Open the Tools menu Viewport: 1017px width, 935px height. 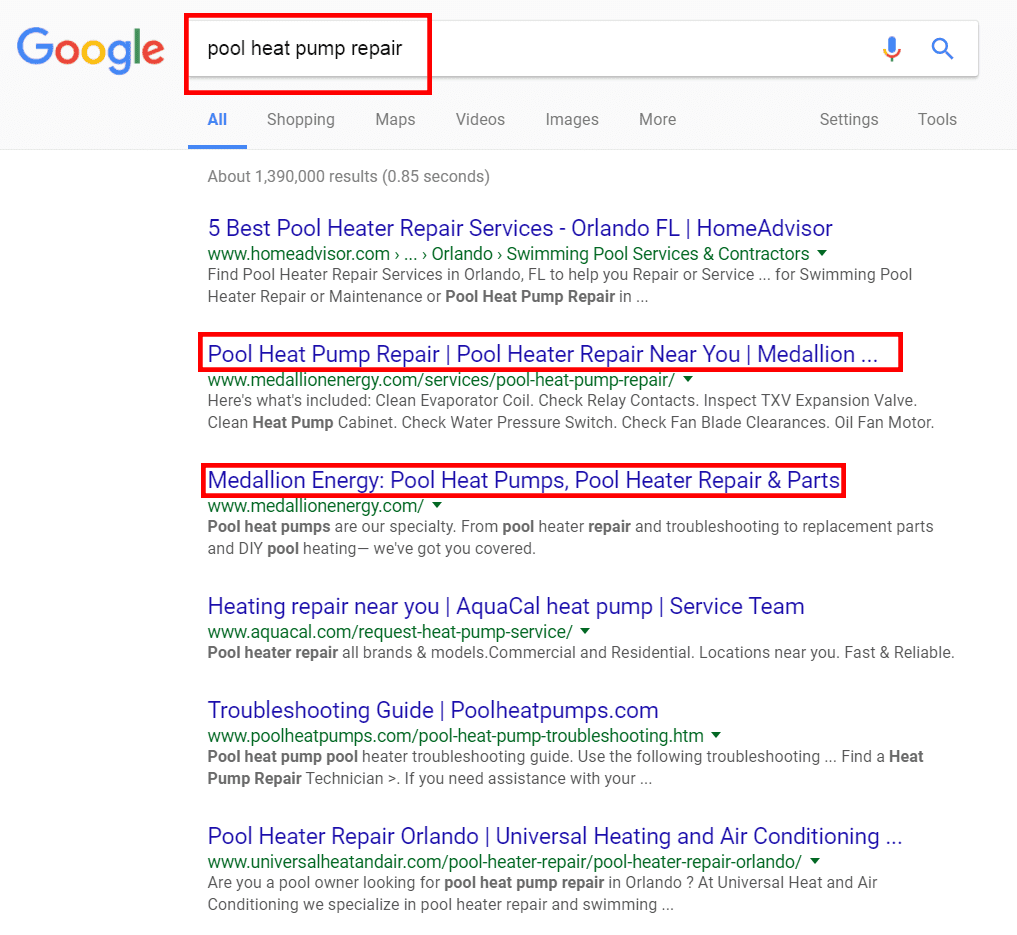pyautogui.click(x=936, y=119)
